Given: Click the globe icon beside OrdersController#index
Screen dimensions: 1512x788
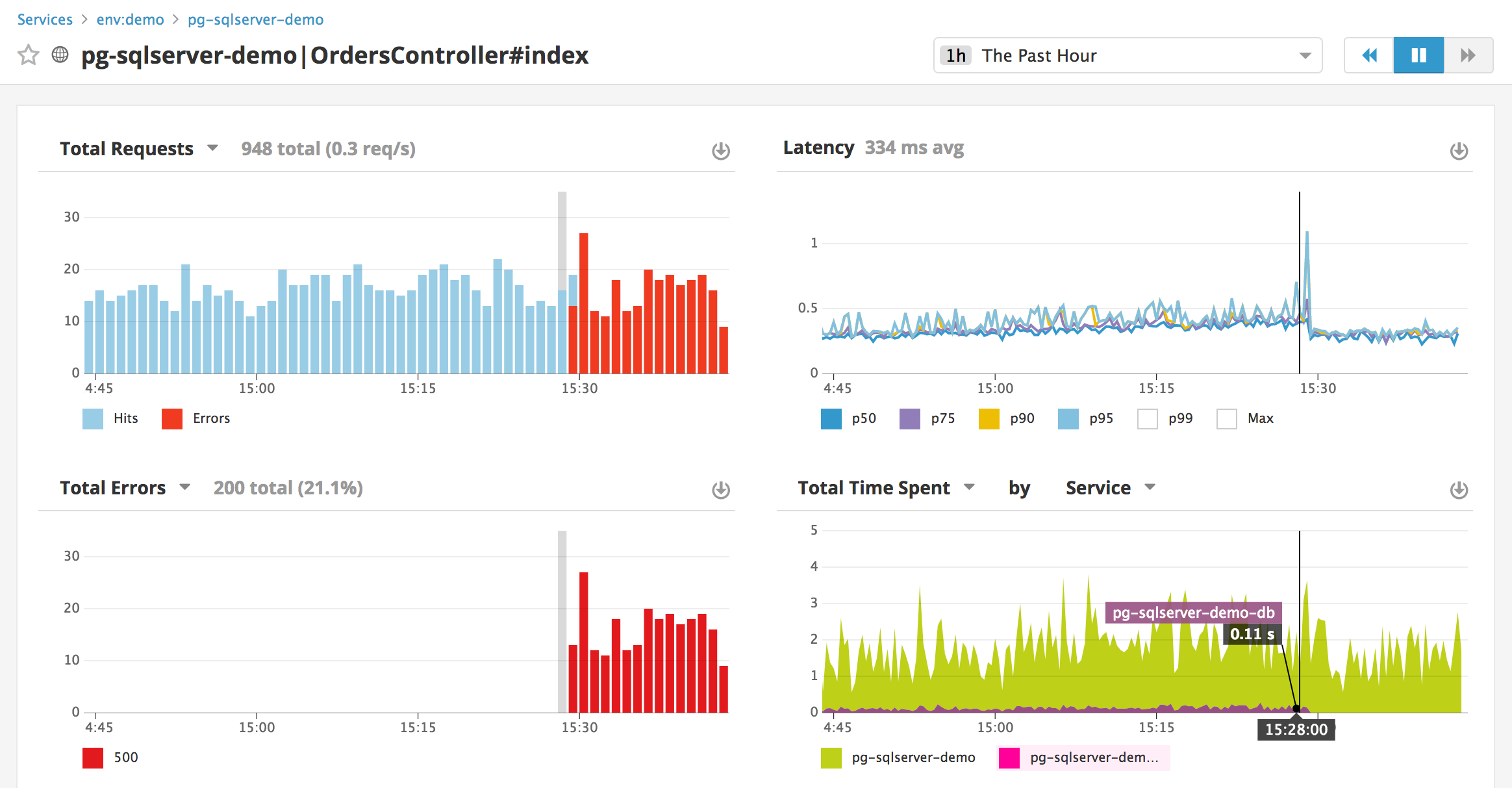Looking at the screenshot, I should point(59,55).
